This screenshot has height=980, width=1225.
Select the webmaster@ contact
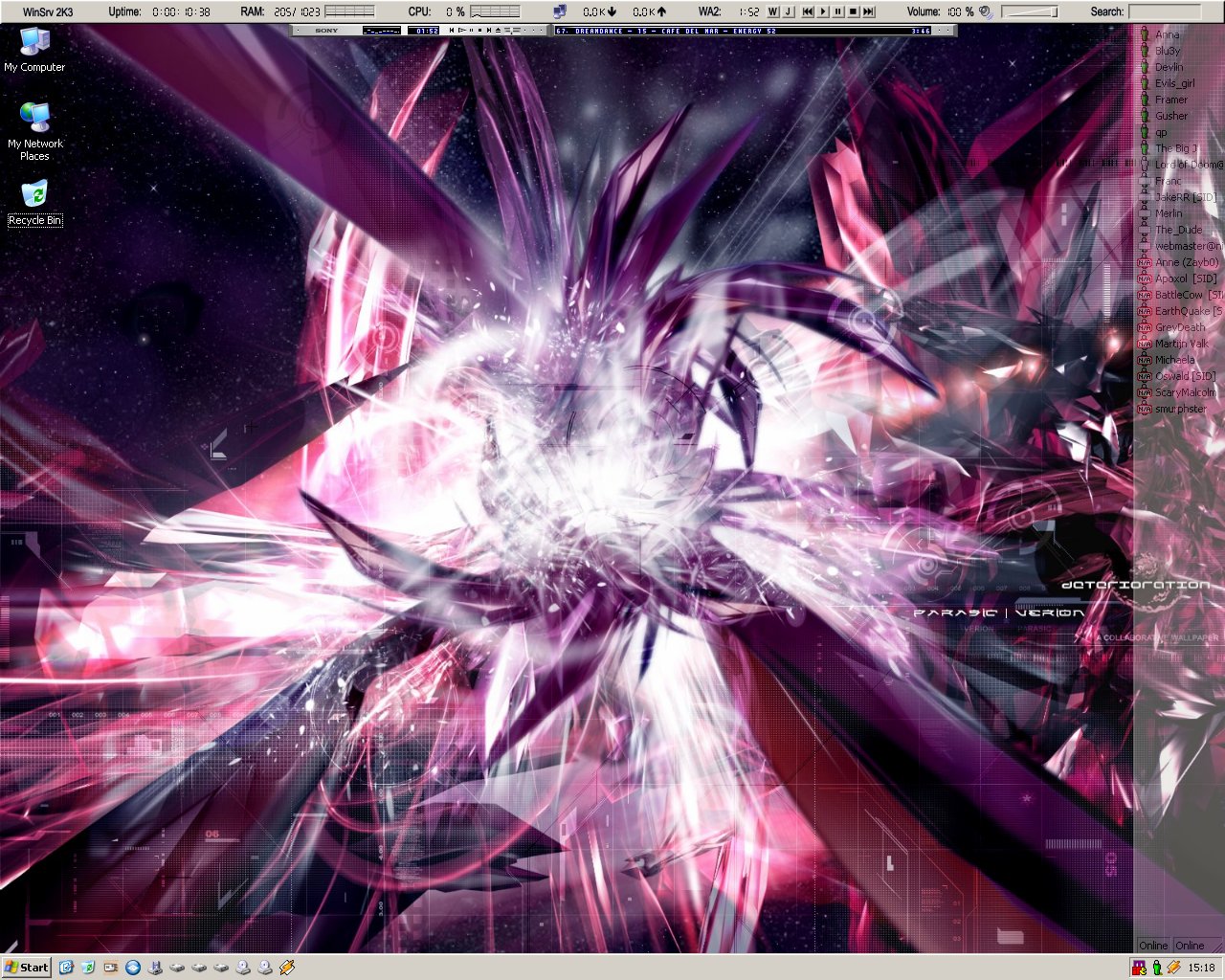pos(1189,246)
